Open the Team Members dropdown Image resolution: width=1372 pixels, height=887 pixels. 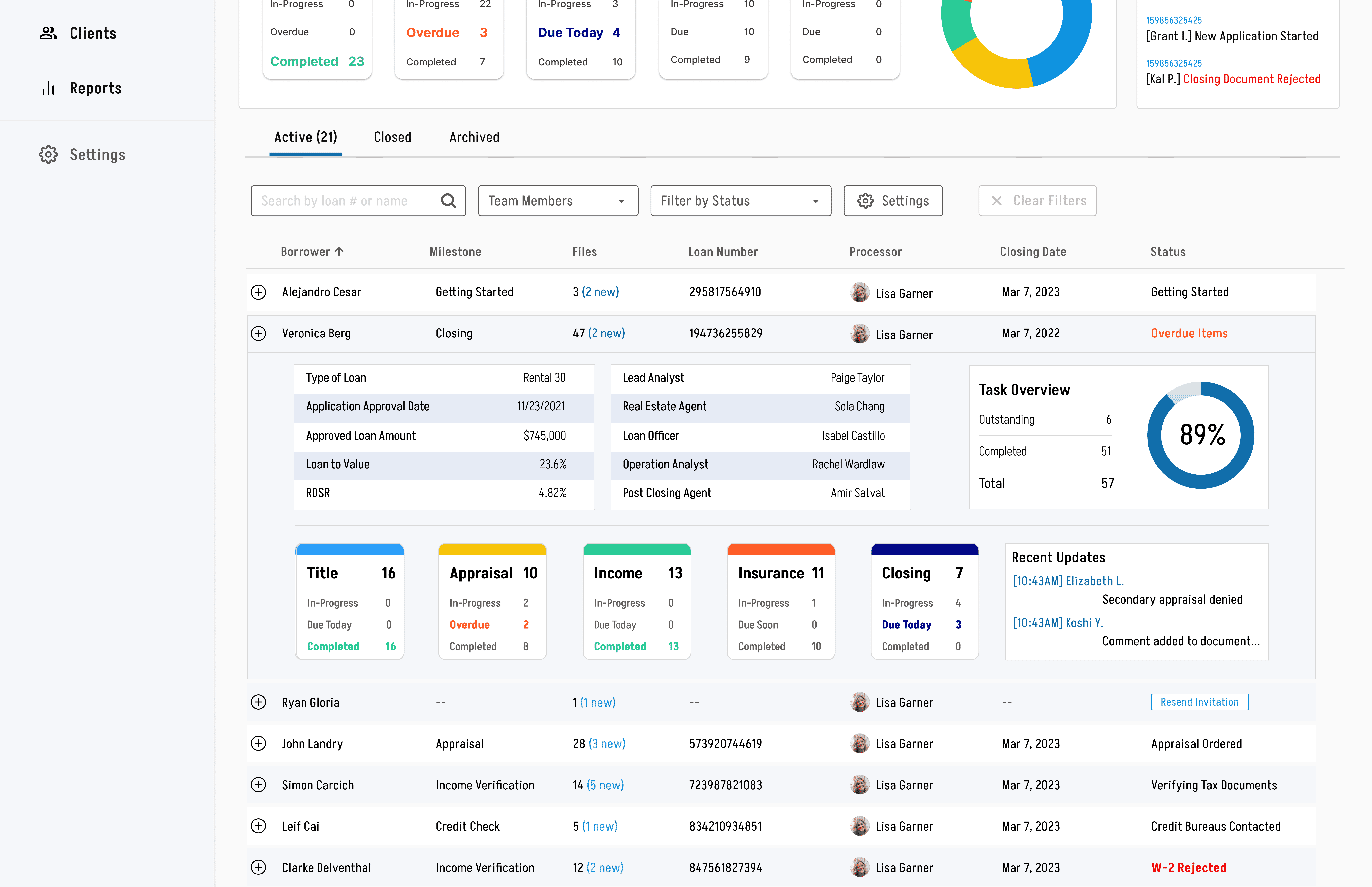click(558, 201)
